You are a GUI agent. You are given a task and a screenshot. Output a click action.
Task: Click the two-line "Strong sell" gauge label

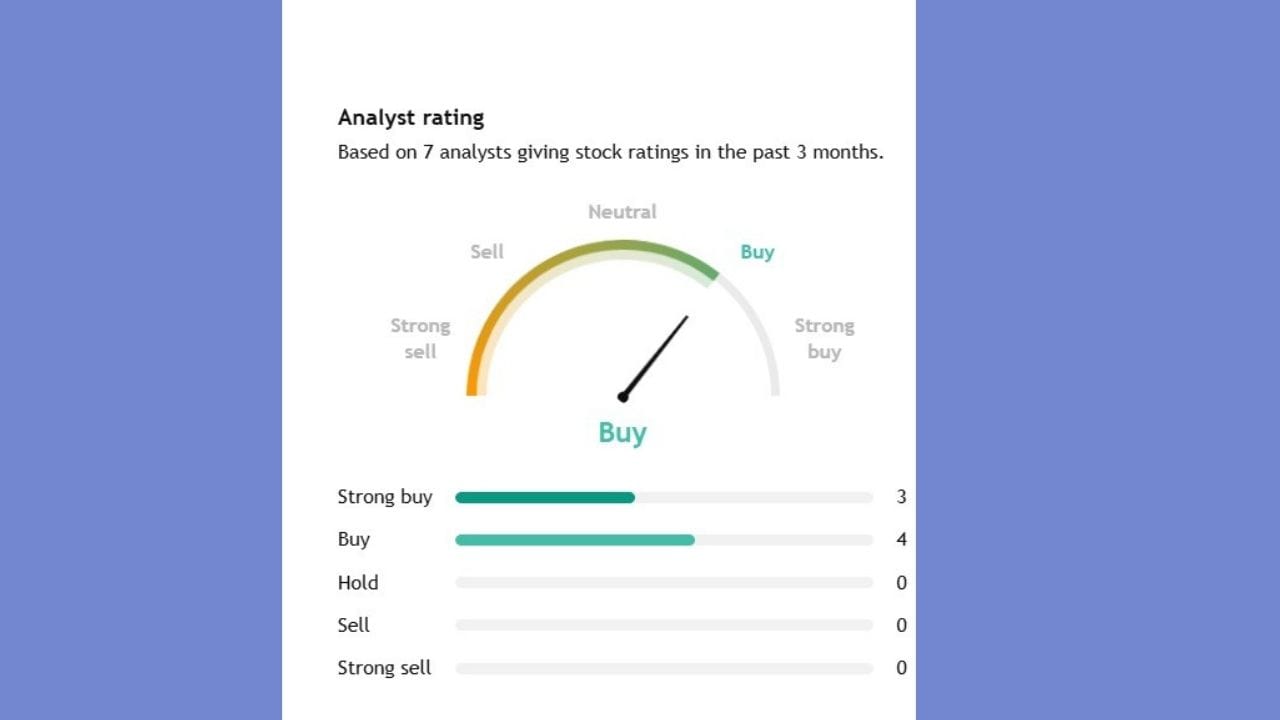pos(420,338)
